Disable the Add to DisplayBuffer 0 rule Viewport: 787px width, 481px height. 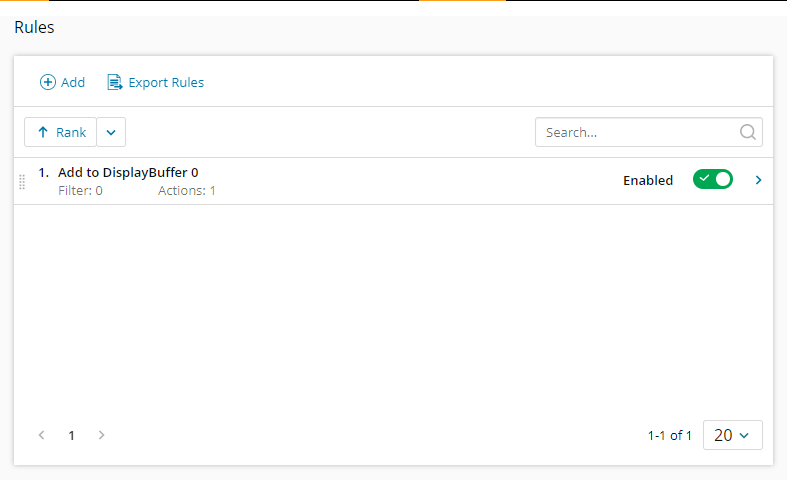pyautogui.click(x=712, y=180)
